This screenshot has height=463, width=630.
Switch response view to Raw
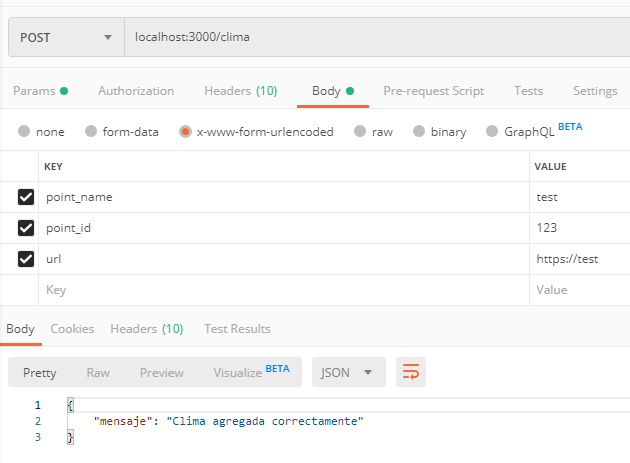click(x=98, y=372)
